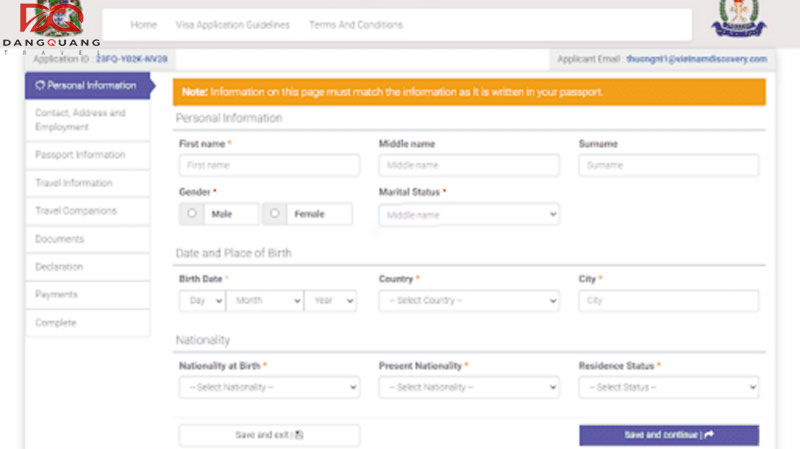
Task: Expand the birth Month dropdown
Action: [264, 300]
